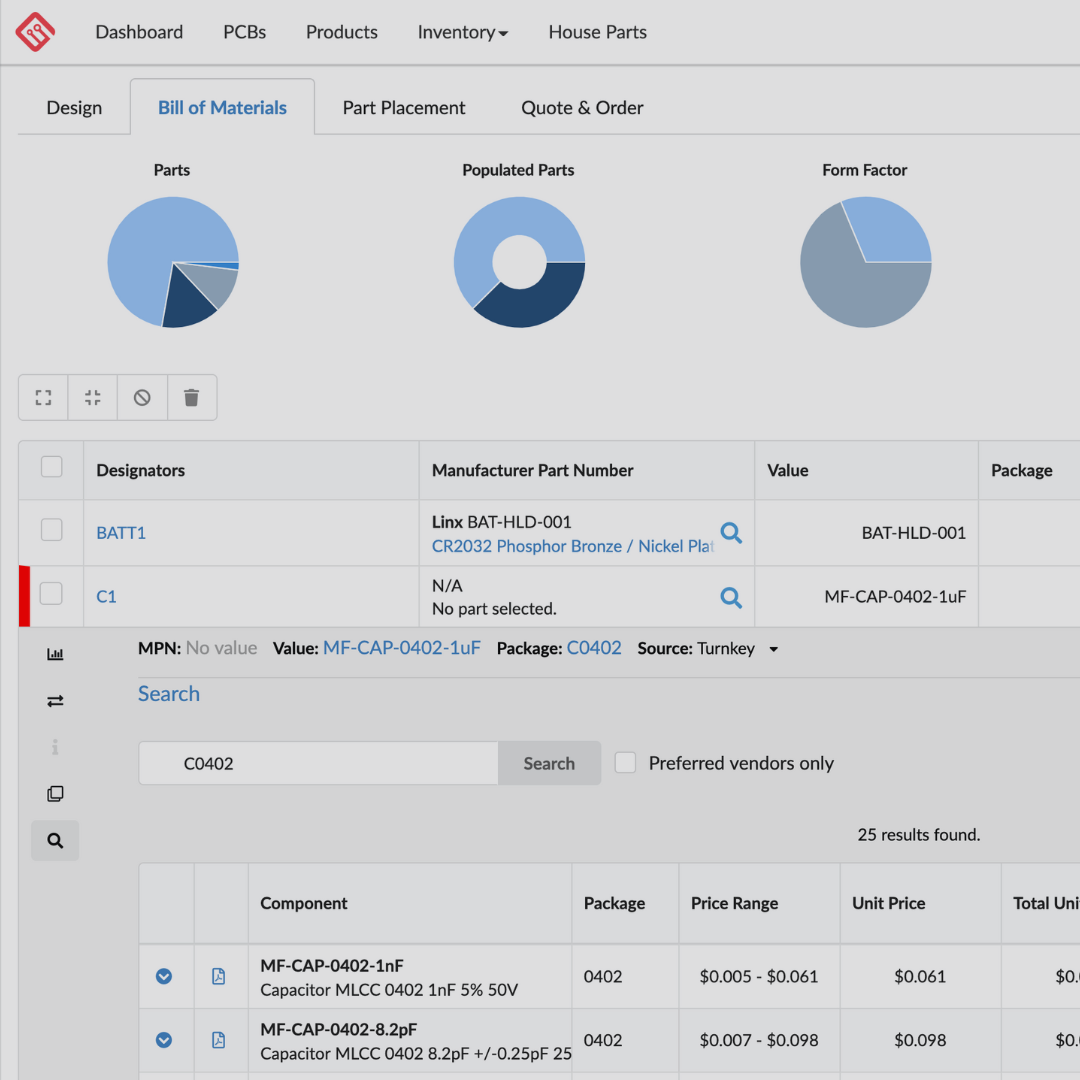Click the C0402 search input field
This screenshot has width=1080, height=1080.
coord(318,763)
